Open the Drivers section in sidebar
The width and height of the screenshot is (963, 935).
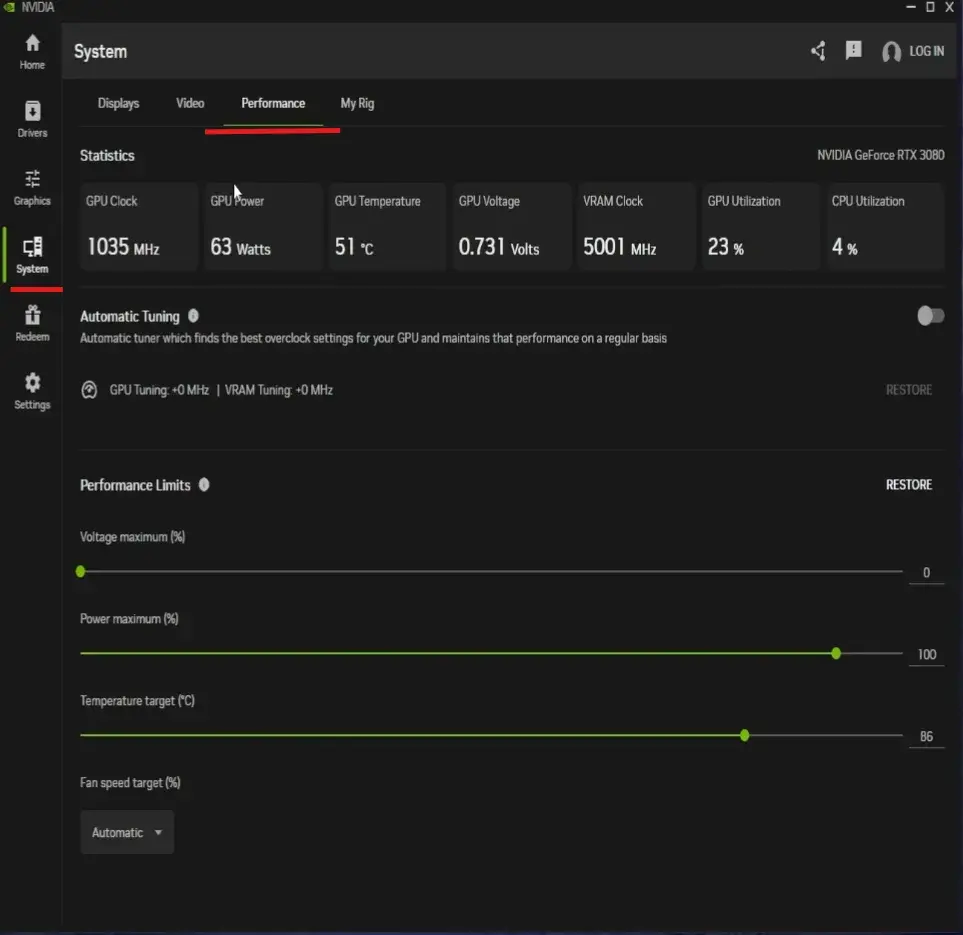click(x=32, y=118)
